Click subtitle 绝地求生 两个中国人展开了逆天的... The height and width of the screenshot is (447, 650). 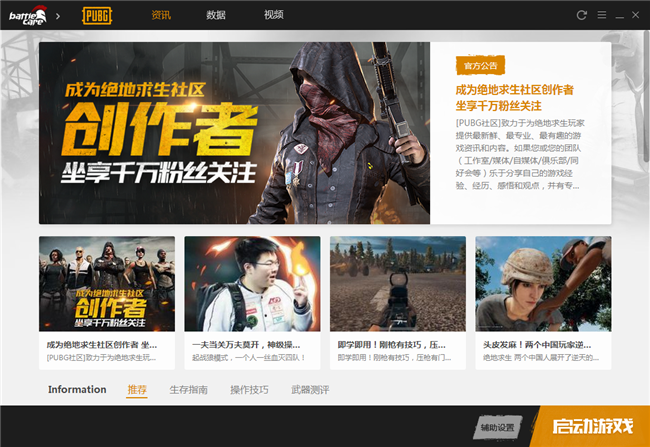coord(541,357)
